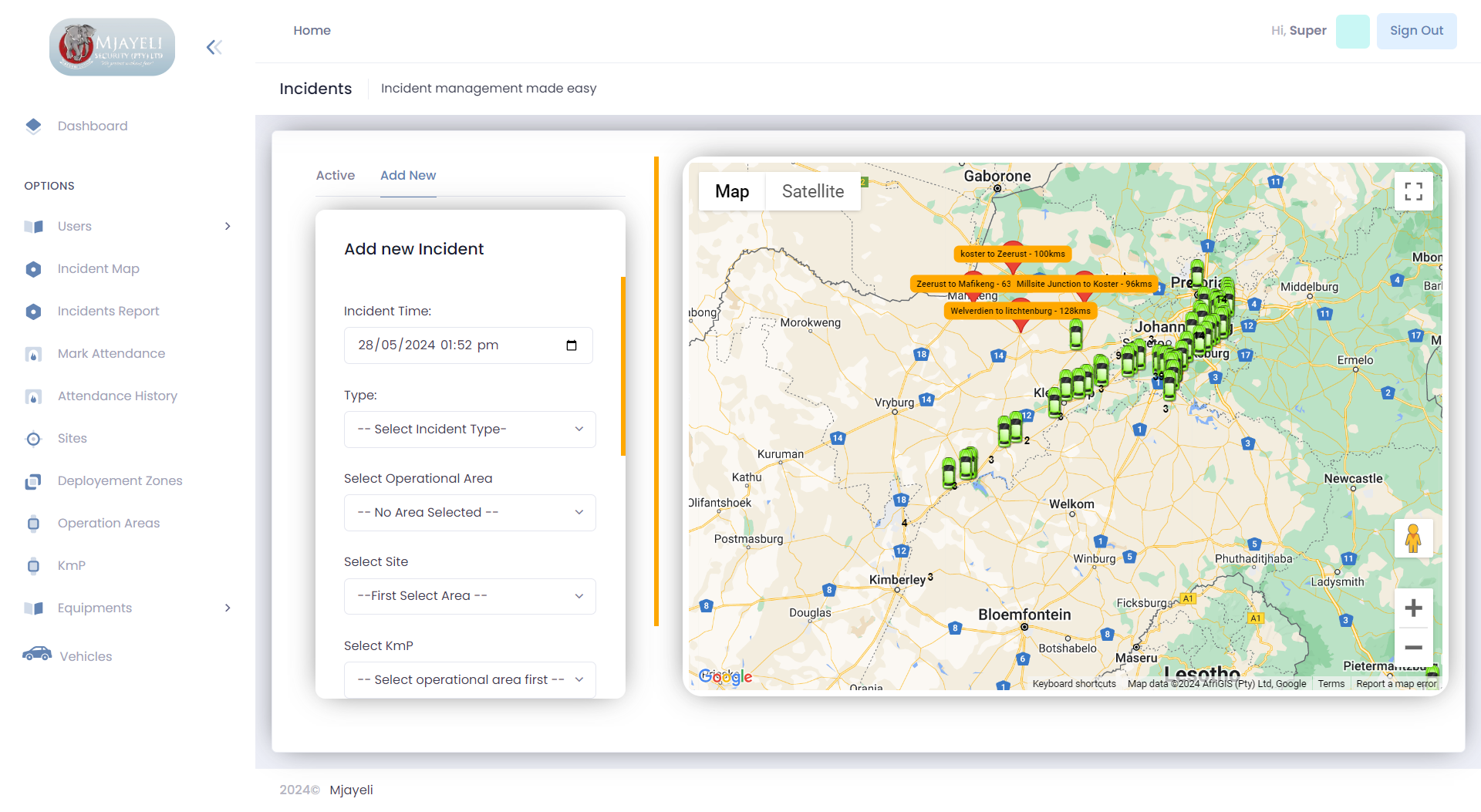Click the Vehicles car icon
1481x812 pixels.
tap(33, 655)
